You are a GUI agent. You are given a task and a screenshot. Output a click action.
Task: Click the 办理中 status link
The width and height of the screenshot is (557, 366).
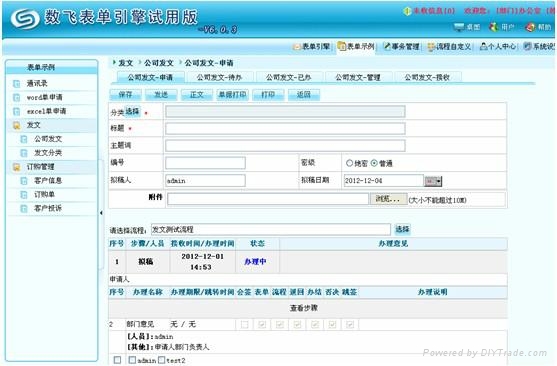pyautogui.click(x=255, y=262)
